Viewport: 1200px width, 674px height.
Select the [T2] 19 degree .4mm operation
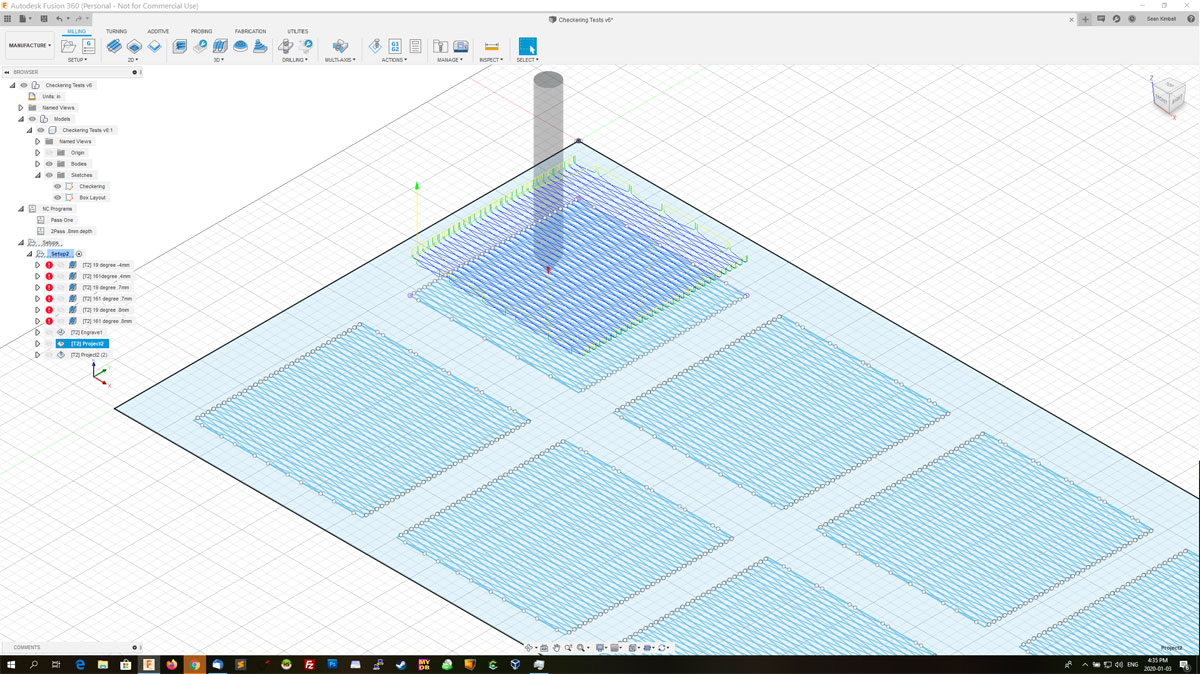[106, 265]
